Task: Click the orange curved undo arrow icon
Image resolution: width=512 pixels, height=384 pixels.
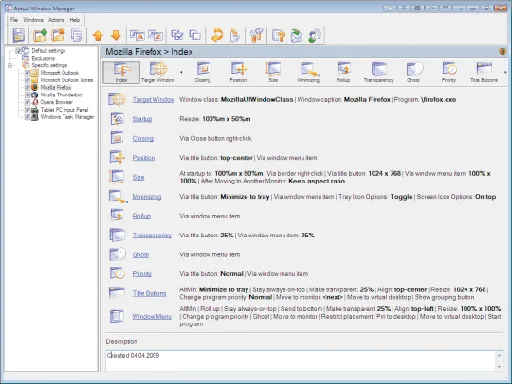Action: pos(217,35)
